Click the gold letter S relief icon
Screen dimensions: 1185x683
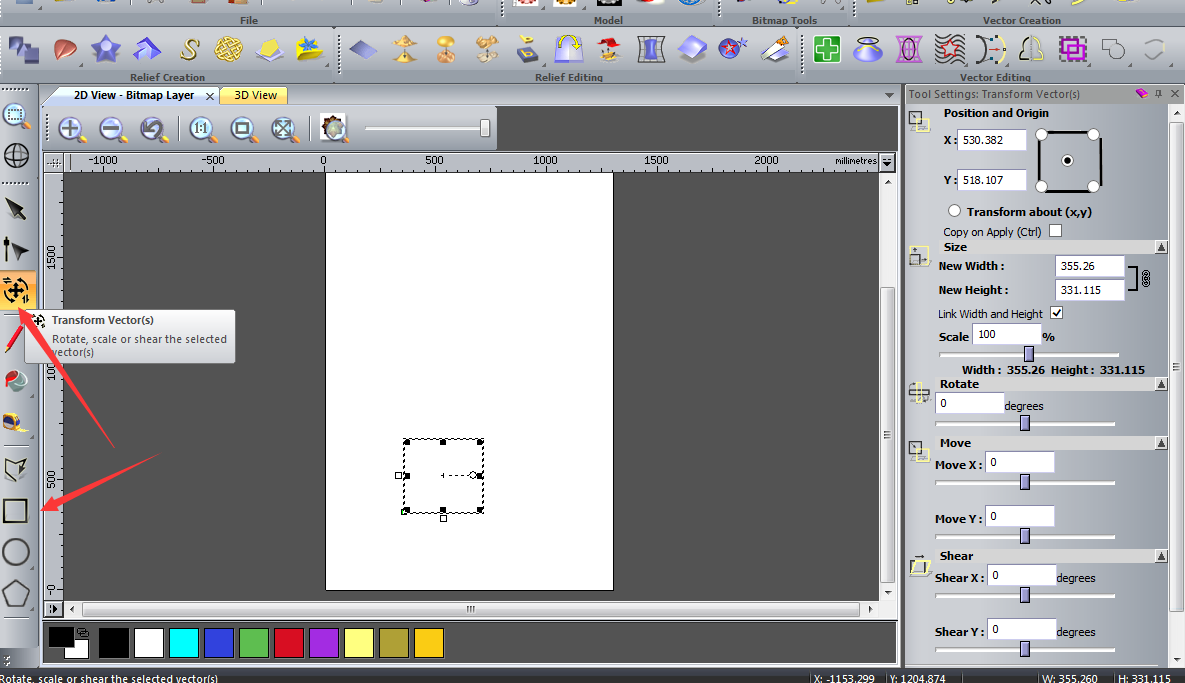(189, 48)
